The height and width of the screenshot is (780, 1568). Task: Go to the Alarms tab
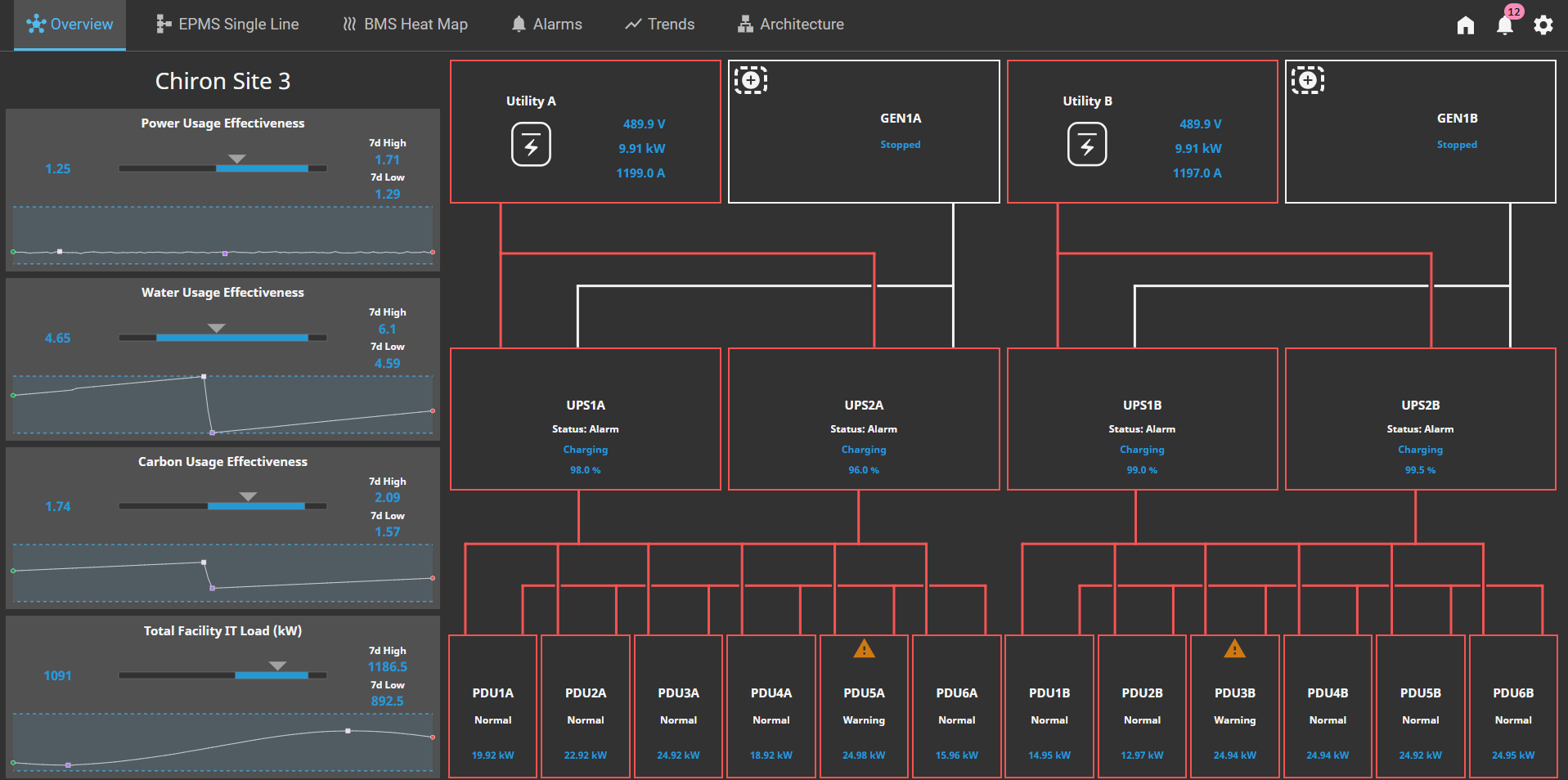546,25
